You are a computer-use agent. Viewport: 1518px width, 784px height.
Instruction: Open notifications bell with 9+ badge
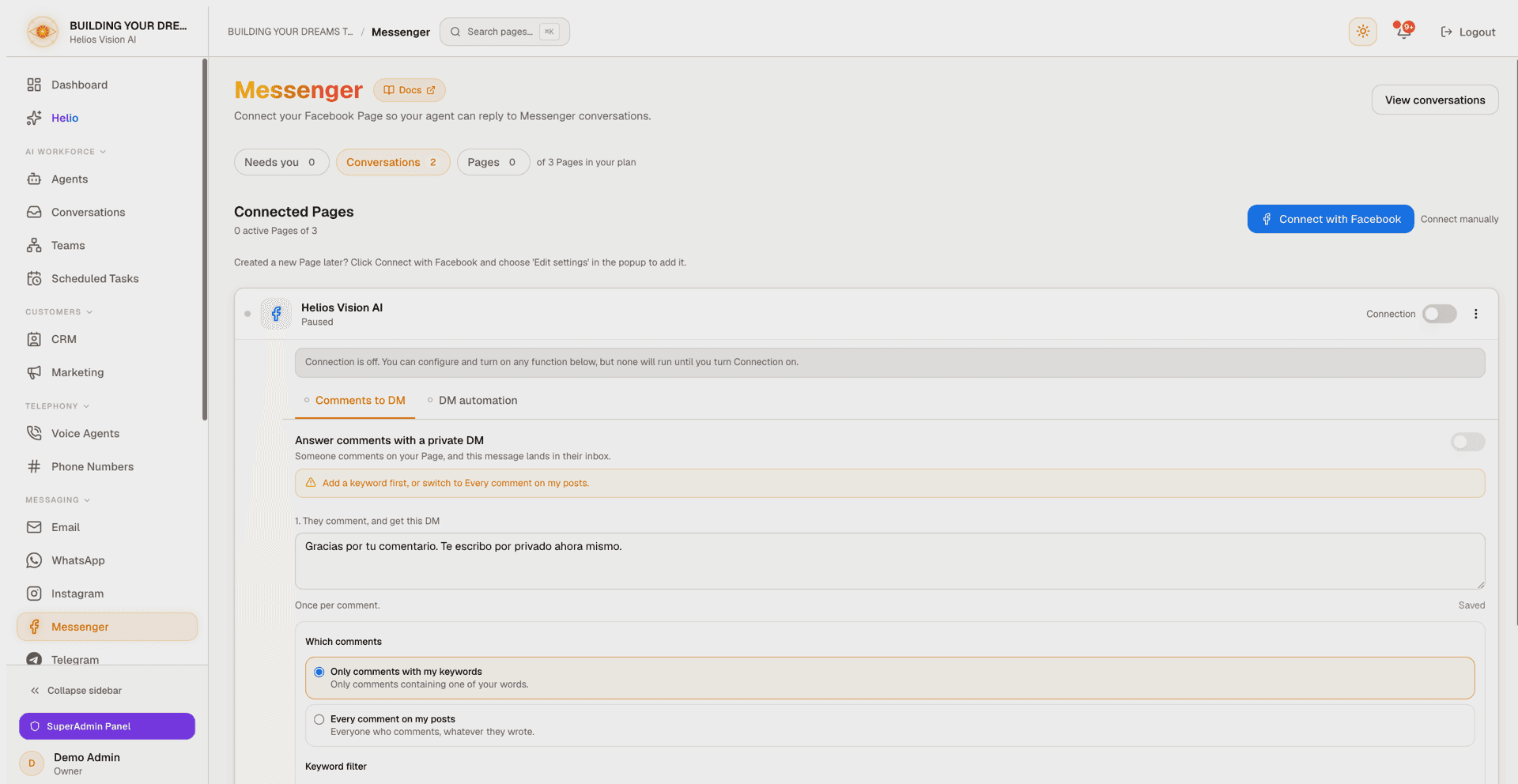[x=1404, y=32]
